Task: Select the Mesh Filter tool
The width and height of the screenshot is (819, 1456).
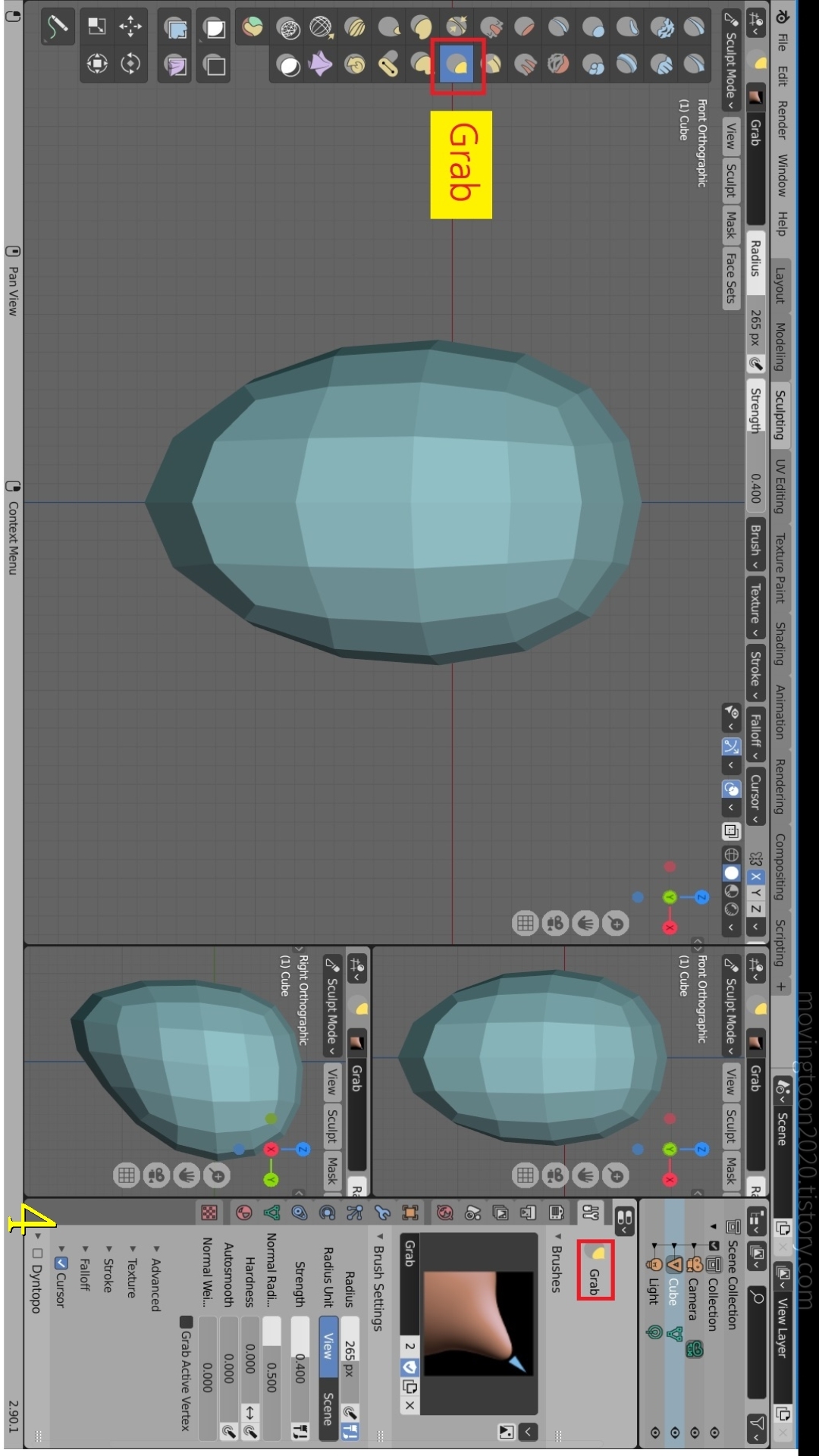Action: tap(176, 28)
